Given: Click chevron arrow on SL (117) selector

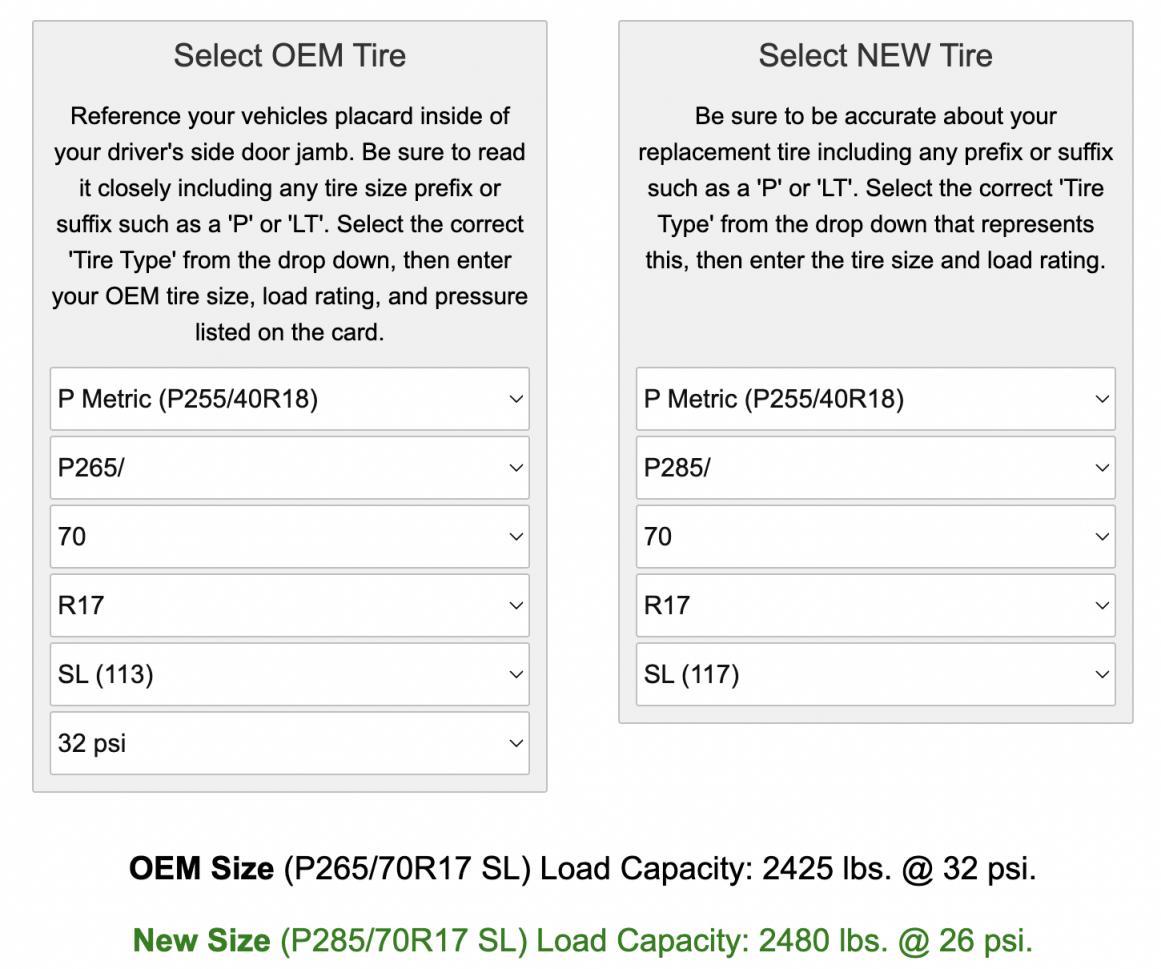Looking at the screenshot, I should pyautogui.click(x=1102, y=674).
